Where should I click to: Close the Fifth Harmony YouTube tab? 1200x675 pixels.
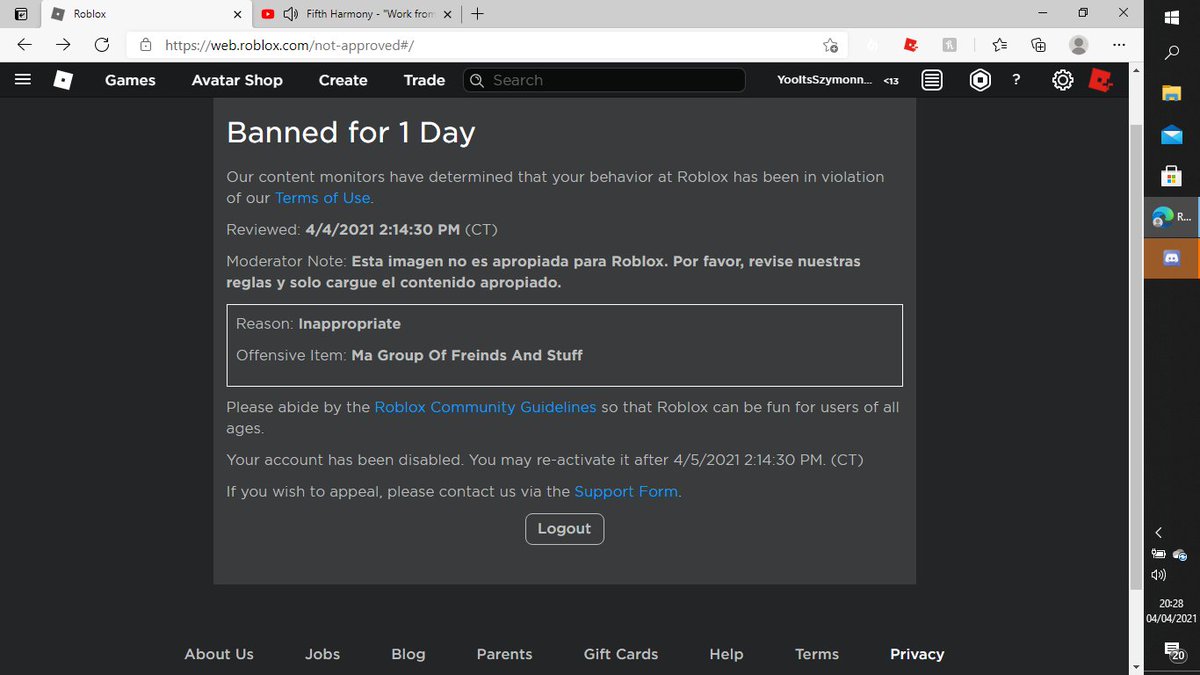pos(448,15)
